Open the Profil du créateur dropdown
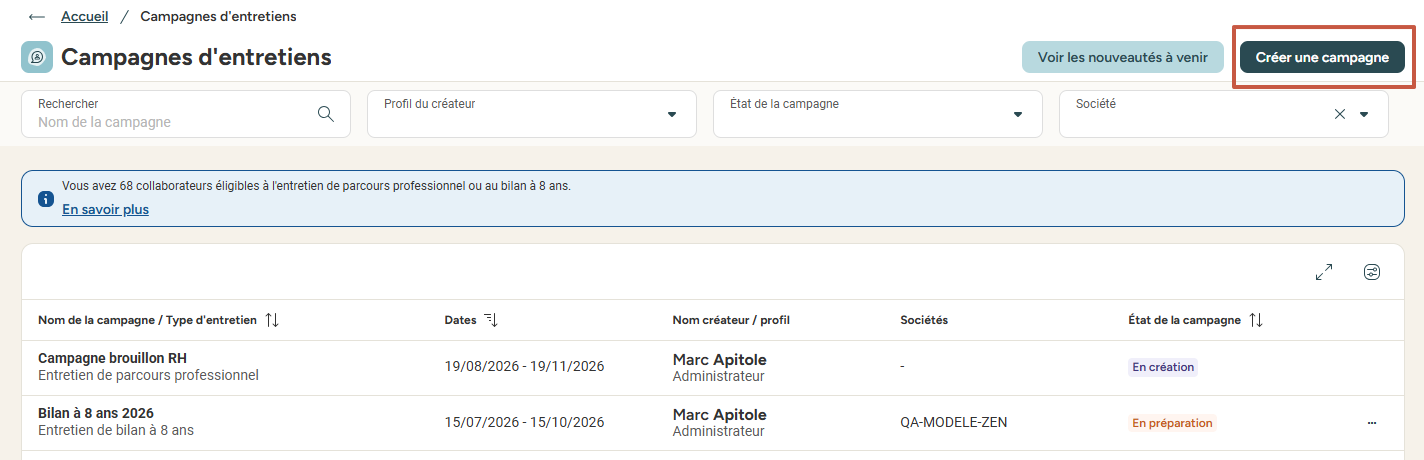The image size is (1424, 460). pyautogui.click(x=532, y=114)
